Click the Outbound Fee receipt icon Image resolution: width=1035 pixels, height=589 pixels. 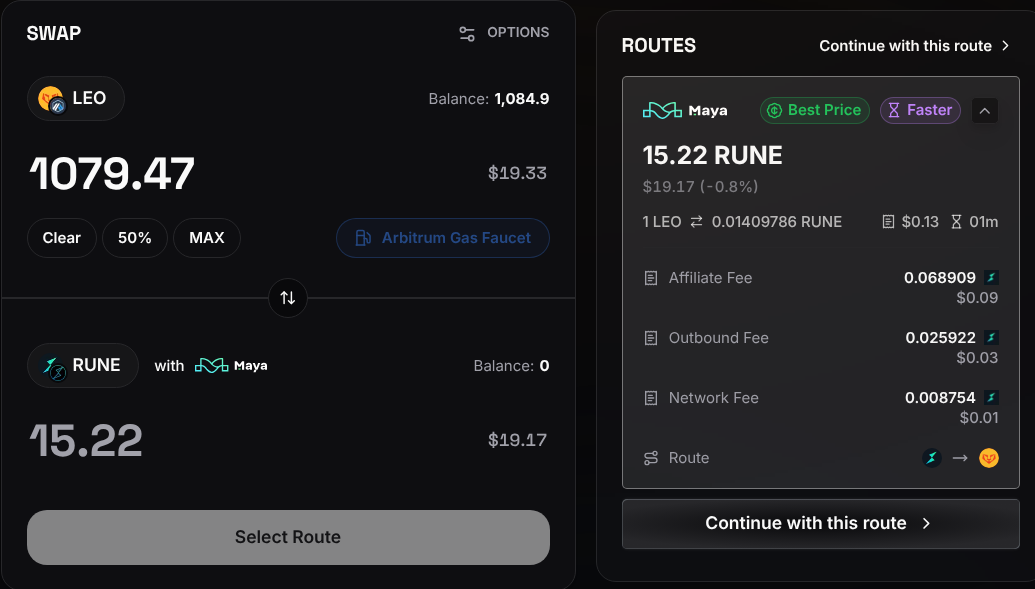coord(651,338)
